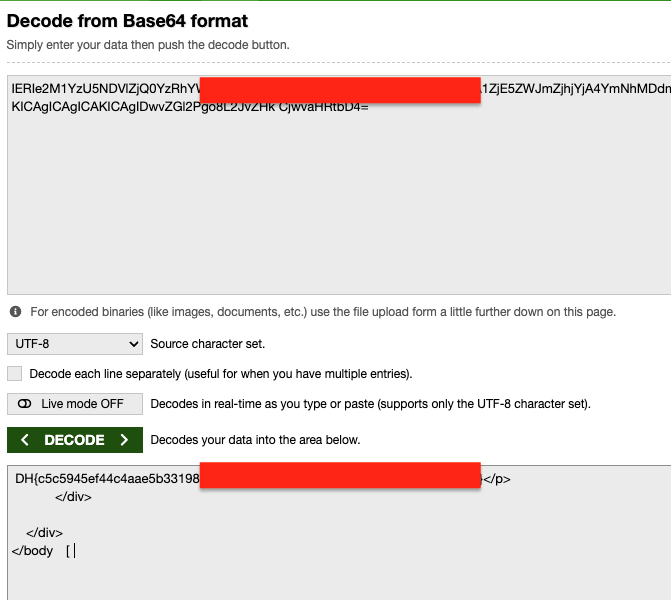Click the second line of Base64 input text

(190, 106)
